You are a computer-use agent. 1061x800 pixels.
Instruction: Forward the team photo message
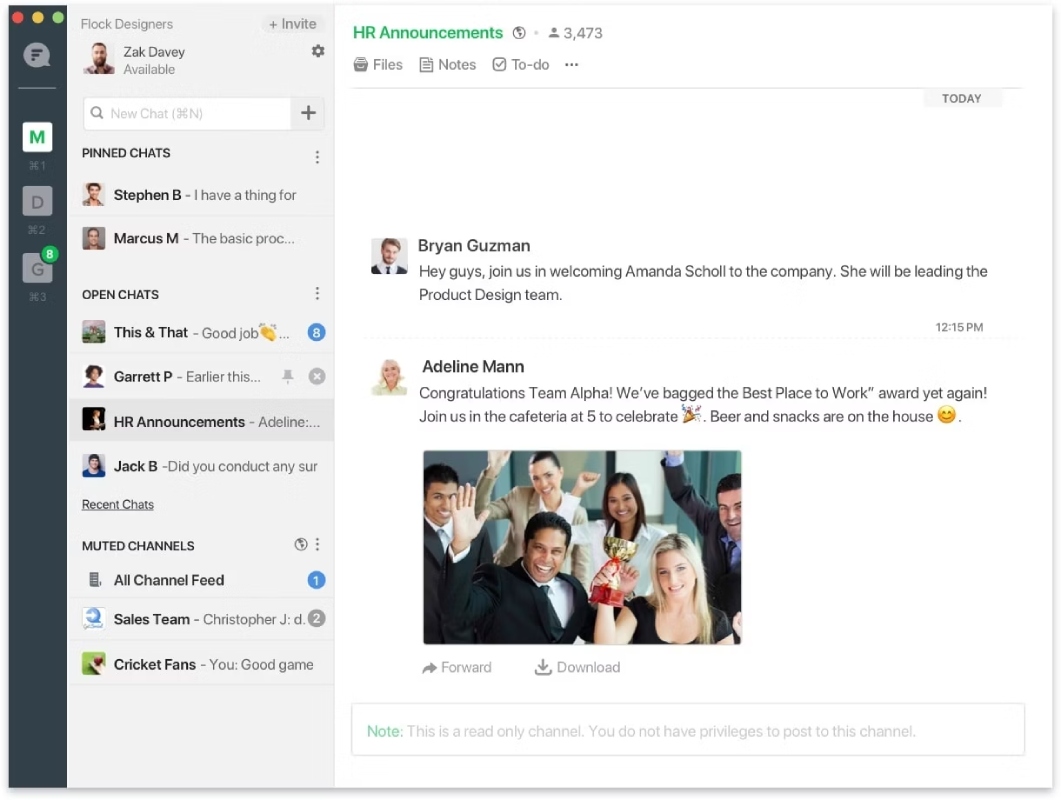[457, 667]
